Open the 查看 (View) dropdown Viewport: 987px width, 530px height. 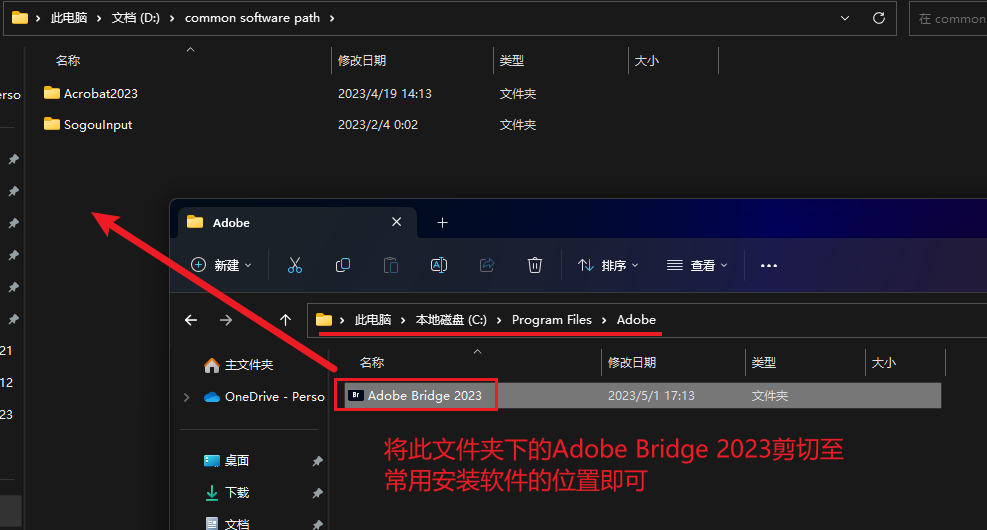697,265
